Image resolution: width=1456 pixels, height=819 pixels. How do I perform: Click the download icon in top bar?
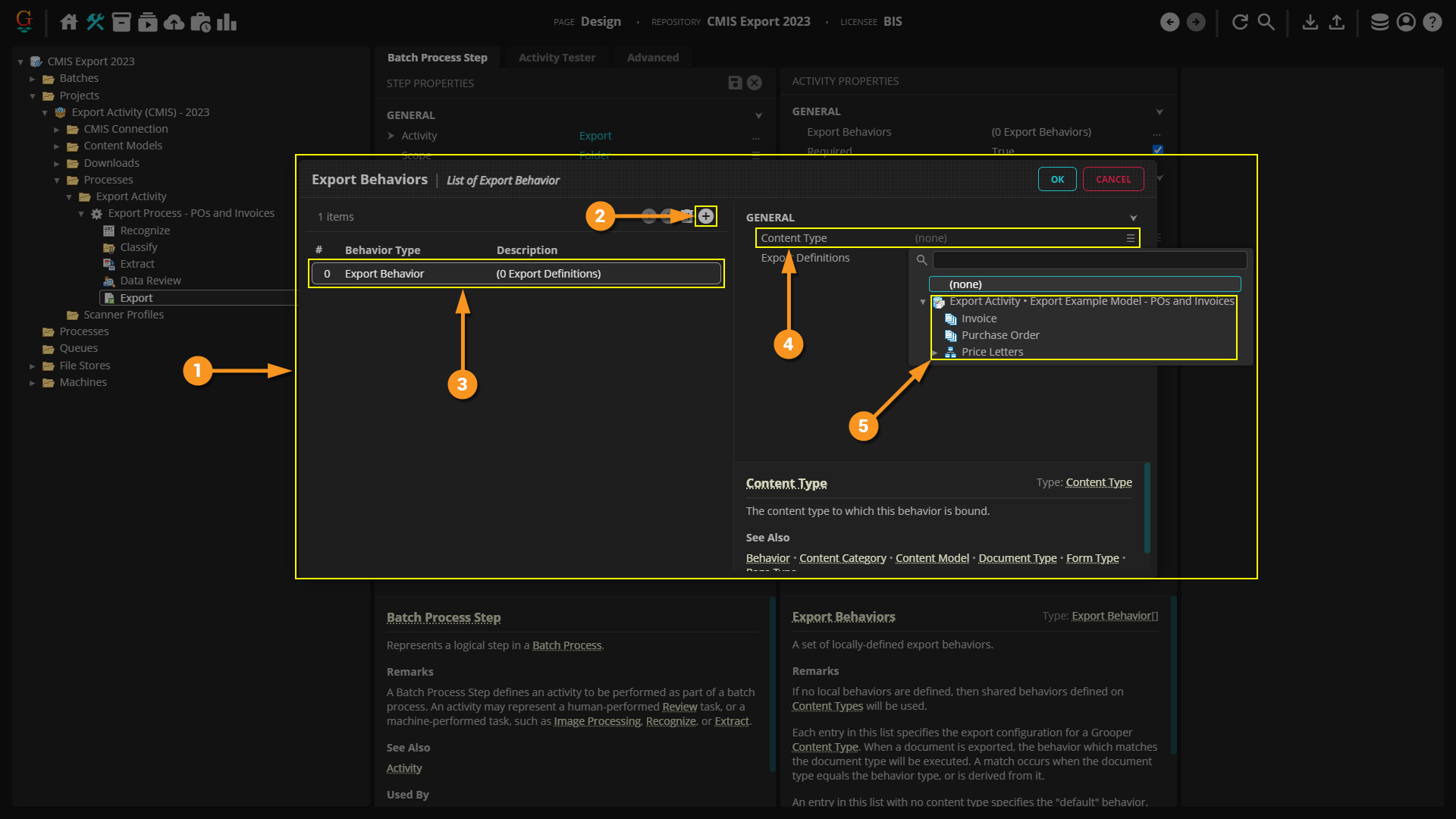[1310, 22]
